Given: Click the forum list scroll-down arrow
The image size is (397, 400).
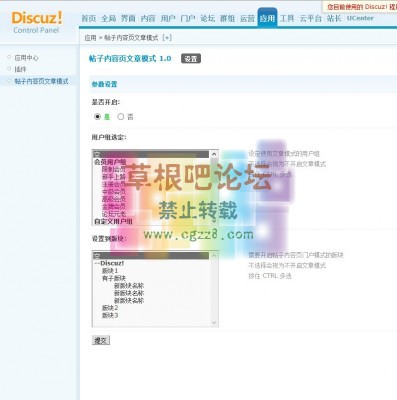Looking at the screenshot, I should [214, 322].
